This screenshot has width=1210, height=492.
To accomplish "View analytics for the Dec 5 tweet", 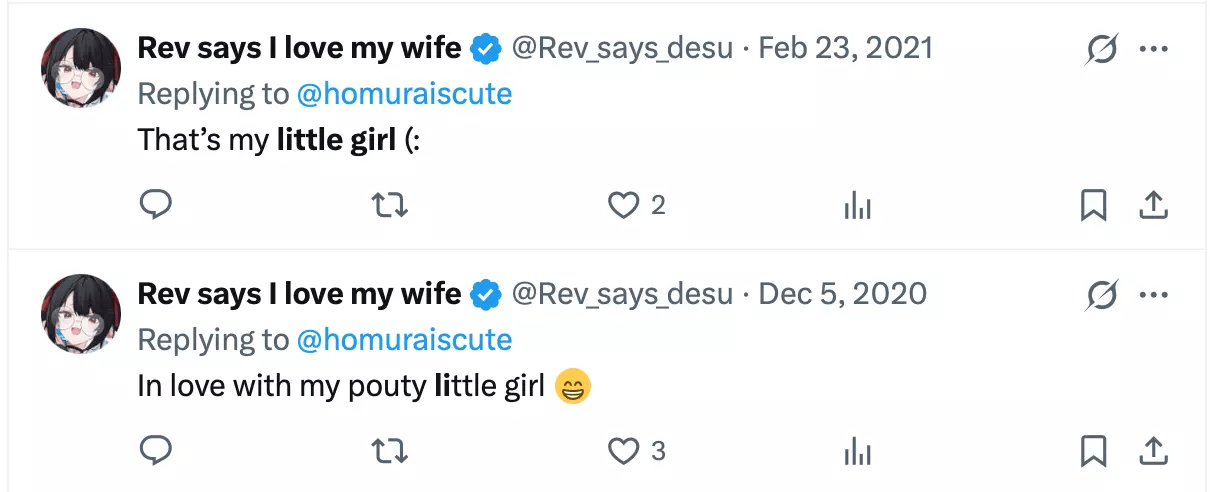I will click(x=858, y=452).
